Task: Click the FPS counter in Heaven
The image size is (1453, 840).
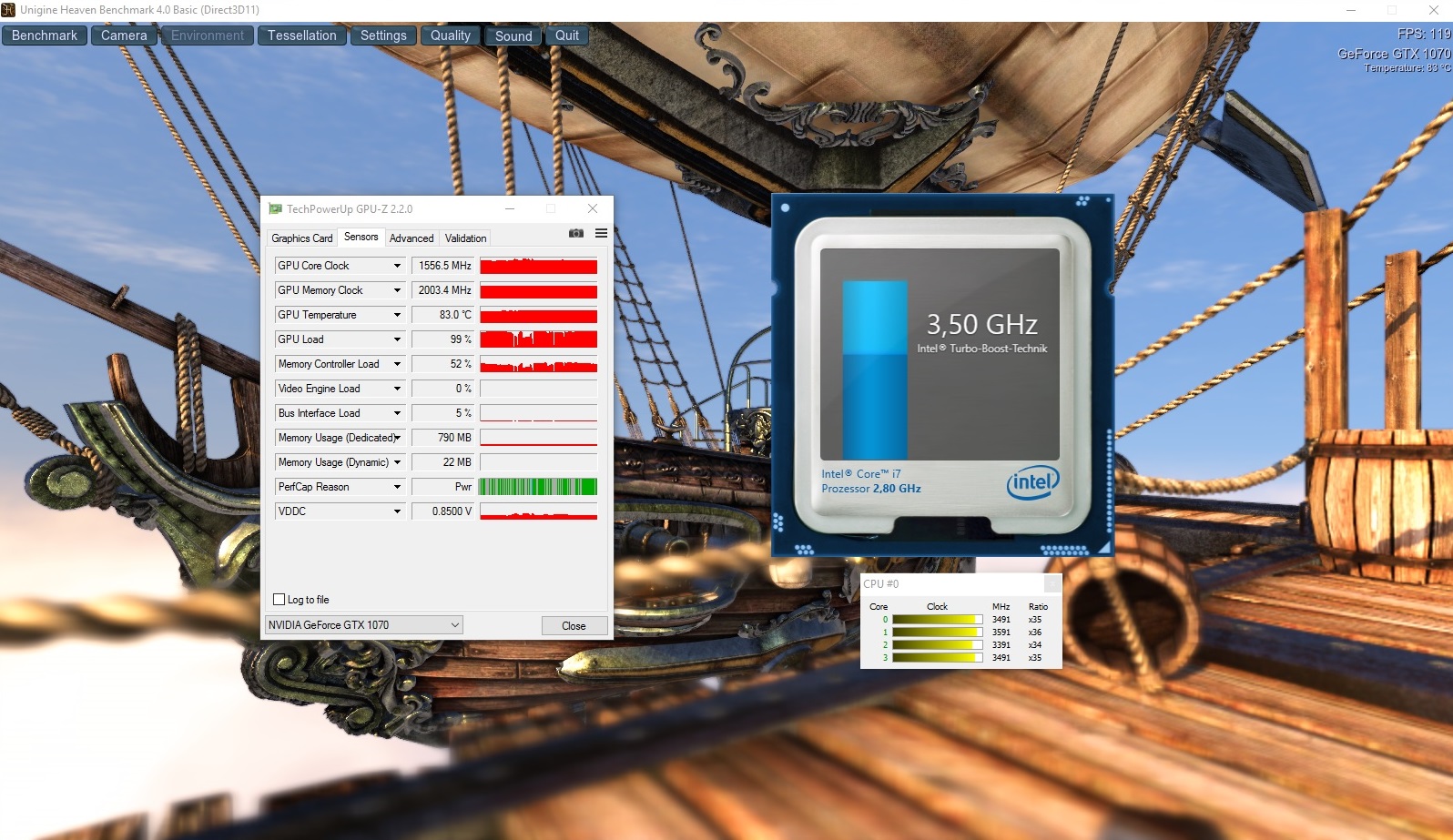Action: click(1424, 34)
